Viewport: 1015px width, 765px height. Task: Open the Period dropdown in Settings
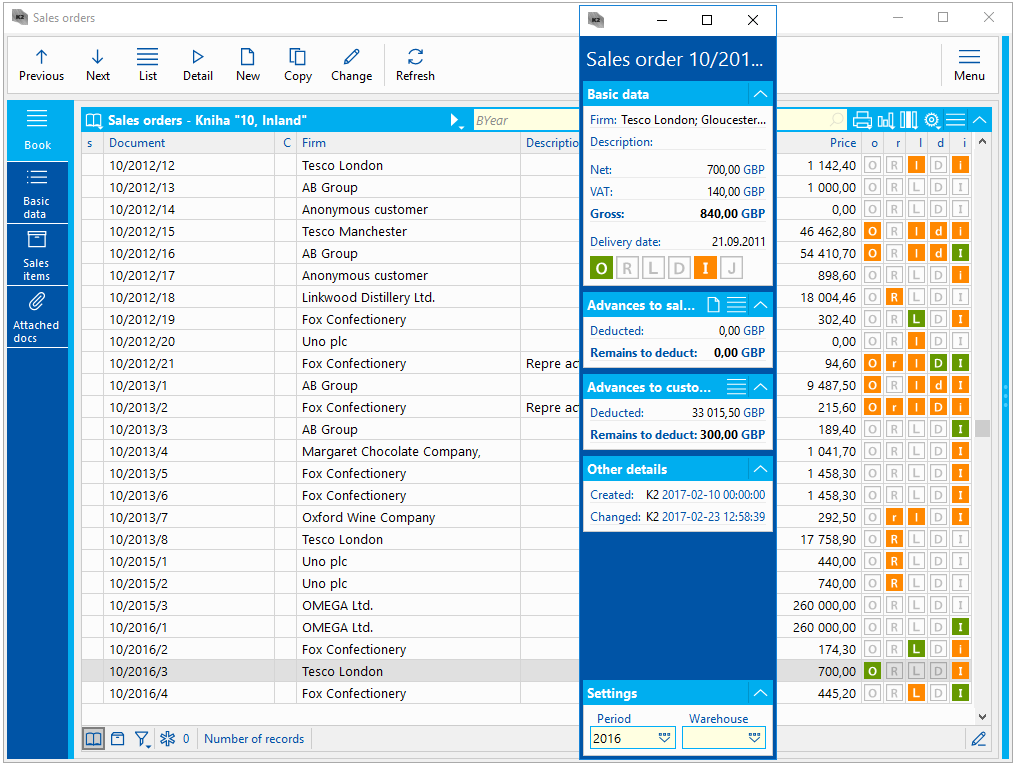[x=665, y=738]
